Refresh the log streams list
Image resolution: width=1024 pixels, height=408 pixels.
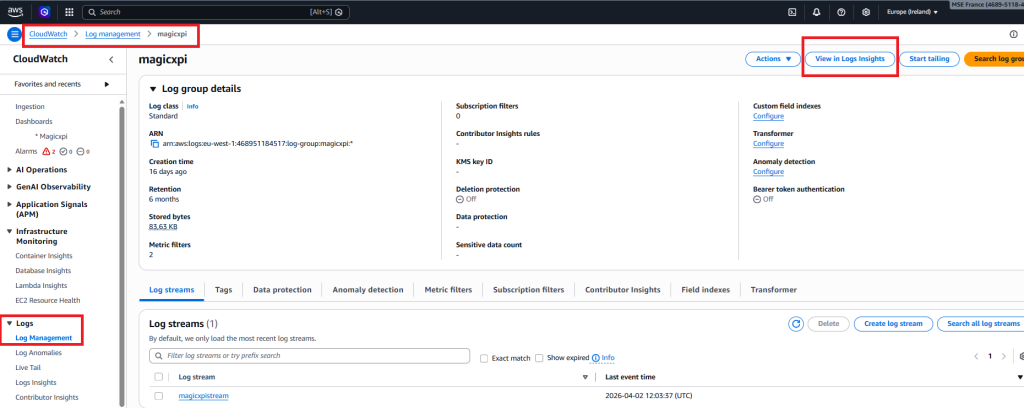coord(796,324)
